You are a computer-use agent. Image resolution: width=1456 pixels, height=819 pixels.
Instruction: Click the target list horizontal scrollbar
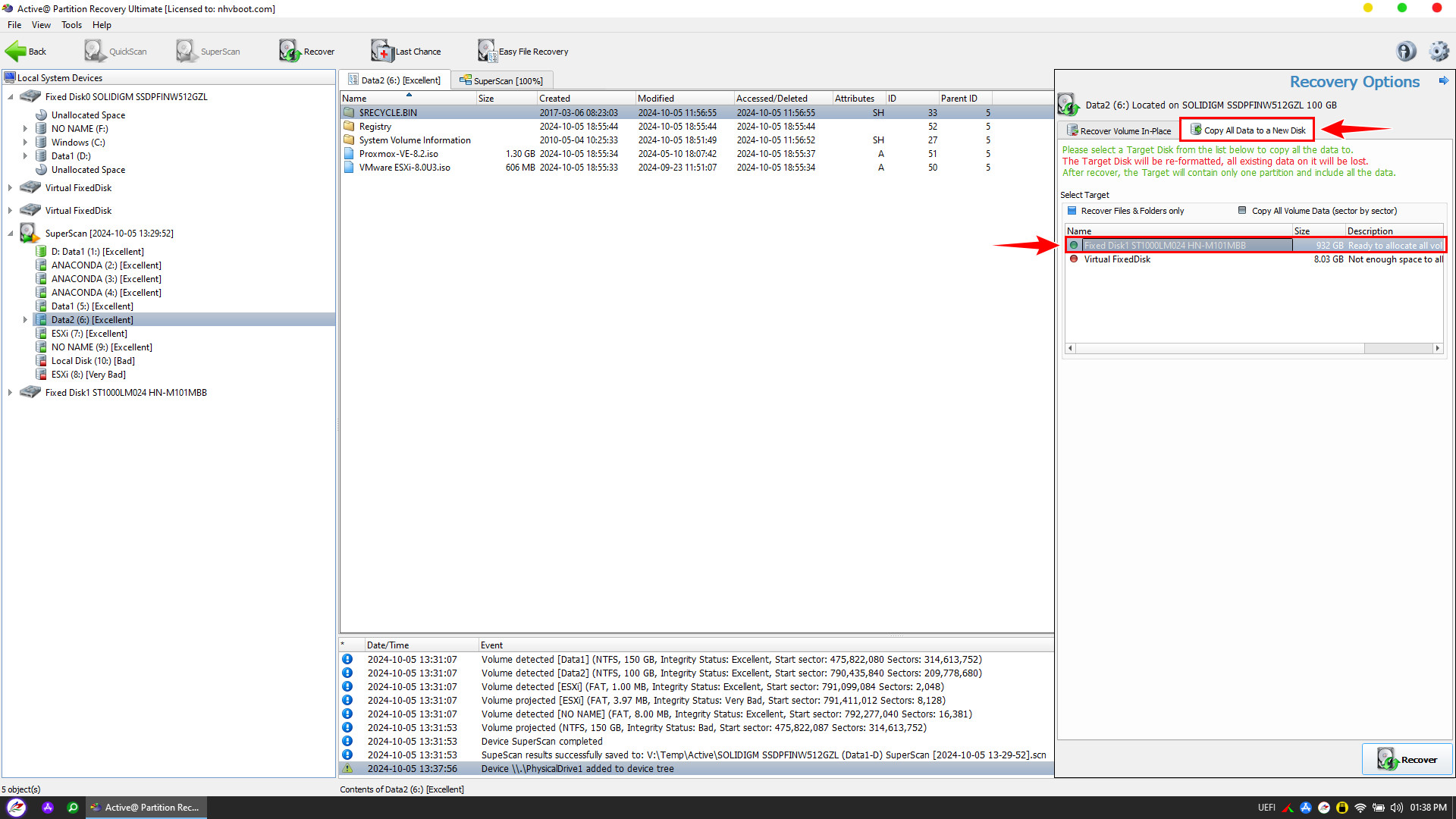tap(1251, 348)
